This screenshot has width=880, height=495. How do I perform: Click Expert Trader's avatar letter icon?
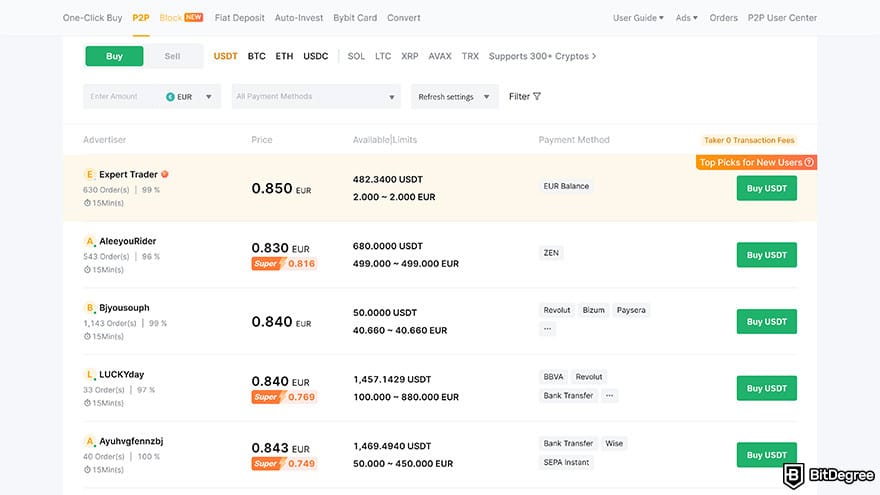pyautogui.click(x=89, y=175)
